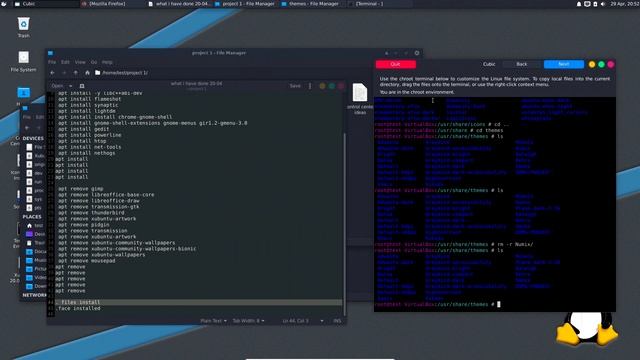640x360 pixels.
Task: Click the 'apt remove thunderbird' line in editor
Action: click(x=91, y=213)
